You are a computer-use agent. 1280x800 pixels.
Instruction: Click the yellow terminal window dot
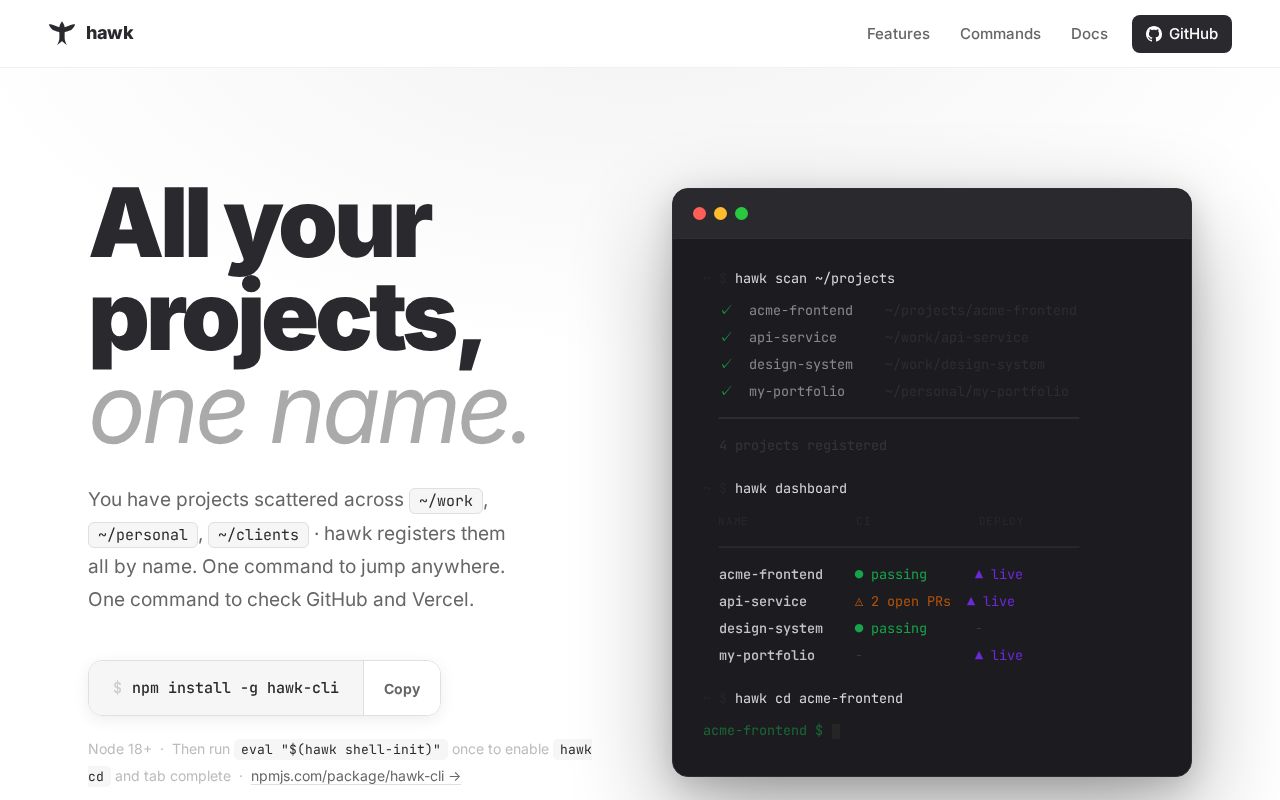click(720, 213)
